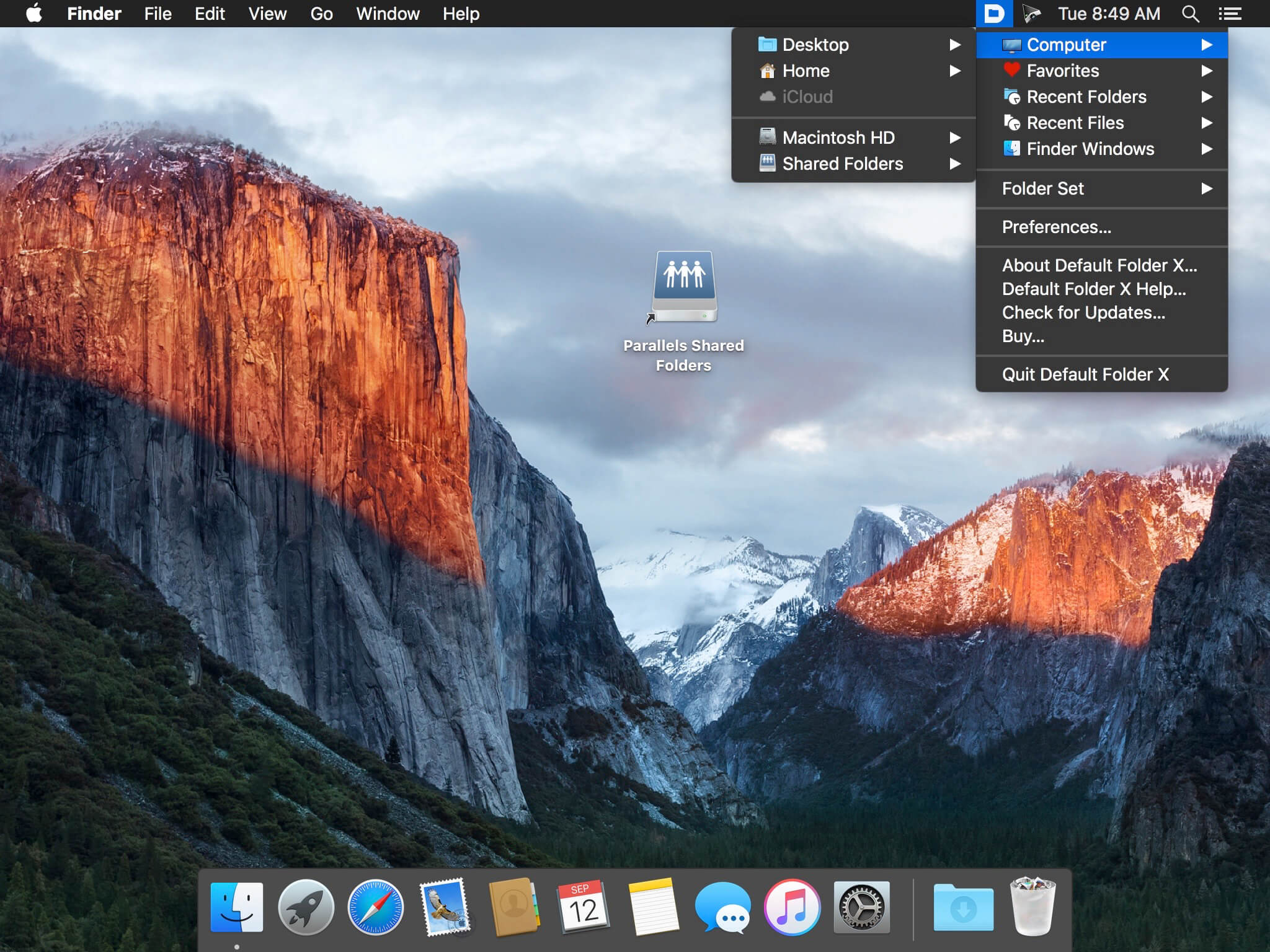This screenshot has width=1270, height=952.
Task: Choose Preferences… in Default Folder X menu
Action: click(x=1056, y=227)
